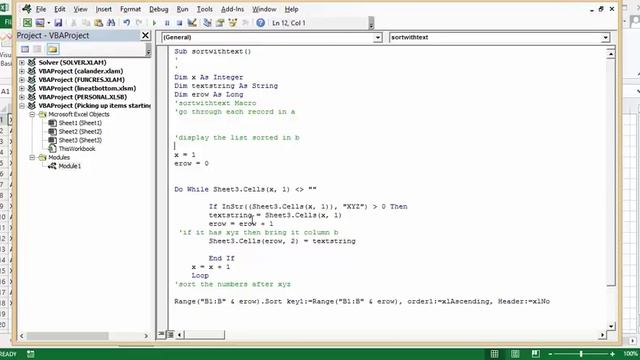Open the Edit menu
The image size is (640, 360).
(x=60, y=9)
